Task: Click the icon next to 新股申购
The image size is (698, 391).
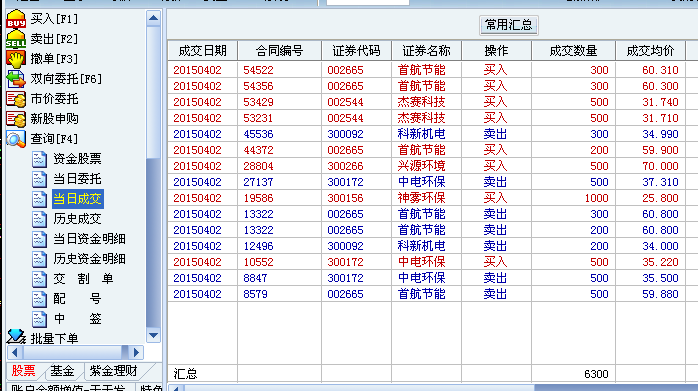Action: click(x=16, y=119)
